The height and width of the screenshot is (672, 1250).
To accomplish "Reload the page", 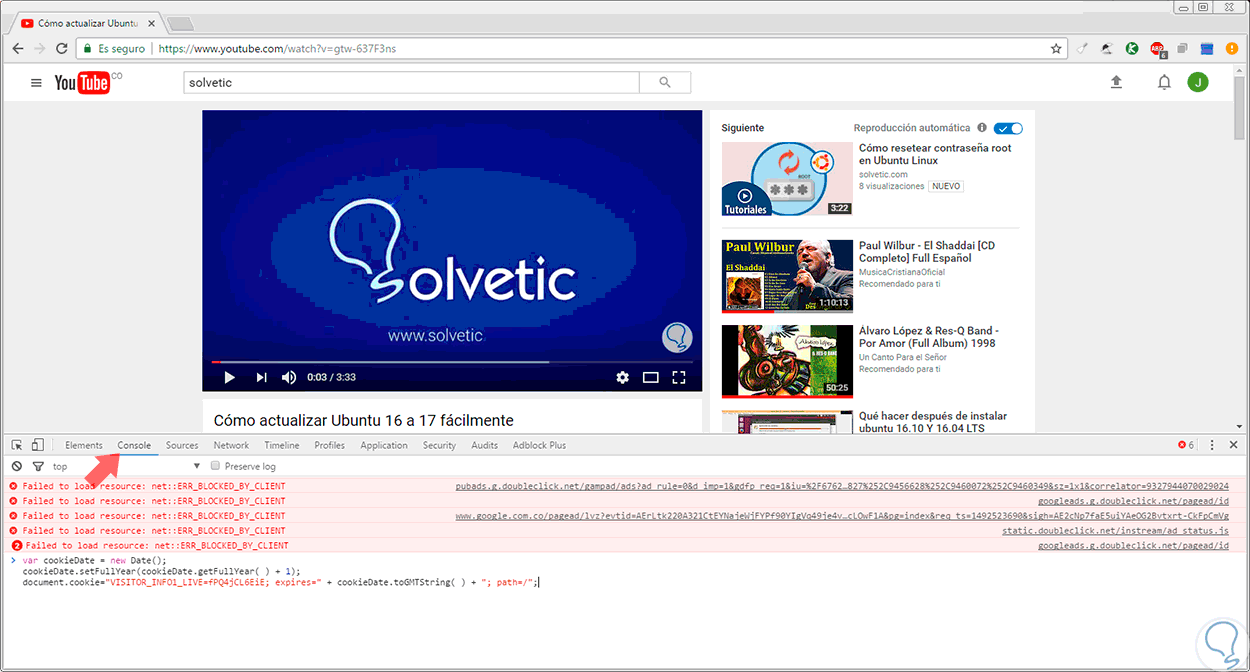I will coord(62,48).
